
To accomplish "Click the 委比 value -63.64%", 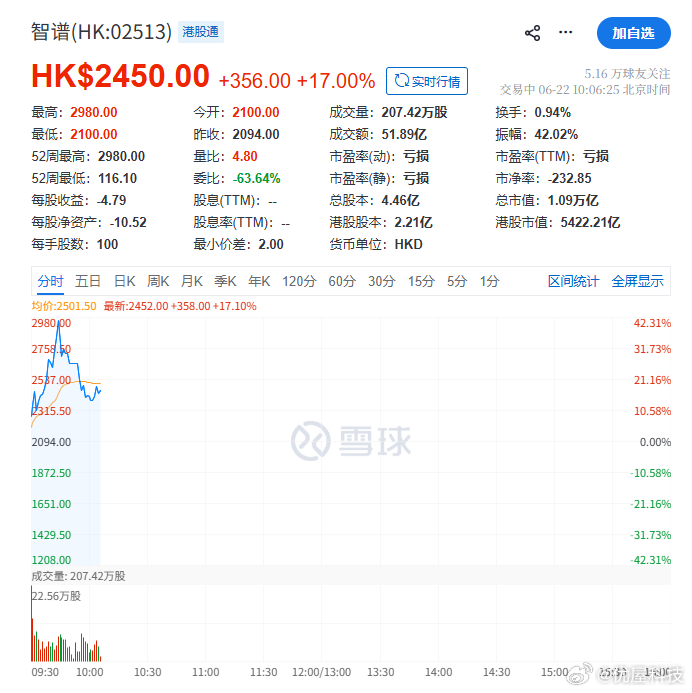I will tap(256, 179).
